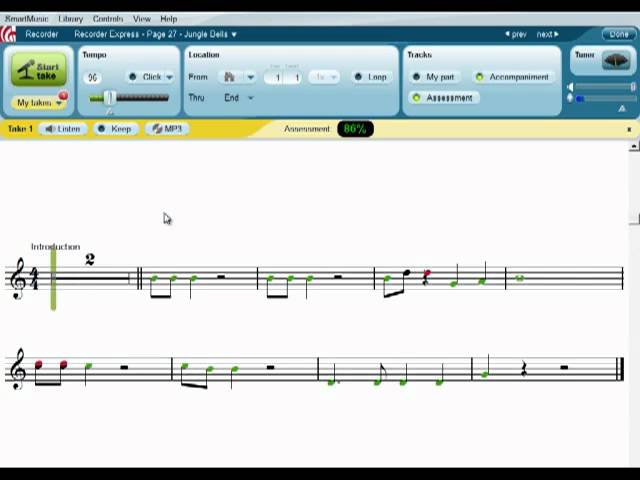Open the Help menu
Image resolution: width=640 pixels, height=480 pixels.
pyautogui.click(x=169, y=19)
